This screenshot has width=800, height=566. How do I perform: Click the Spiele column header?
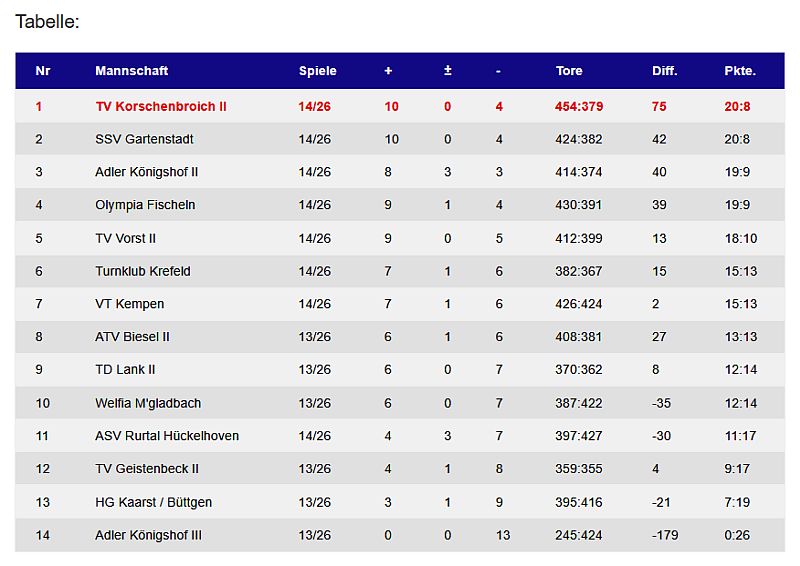click(317, 71)
